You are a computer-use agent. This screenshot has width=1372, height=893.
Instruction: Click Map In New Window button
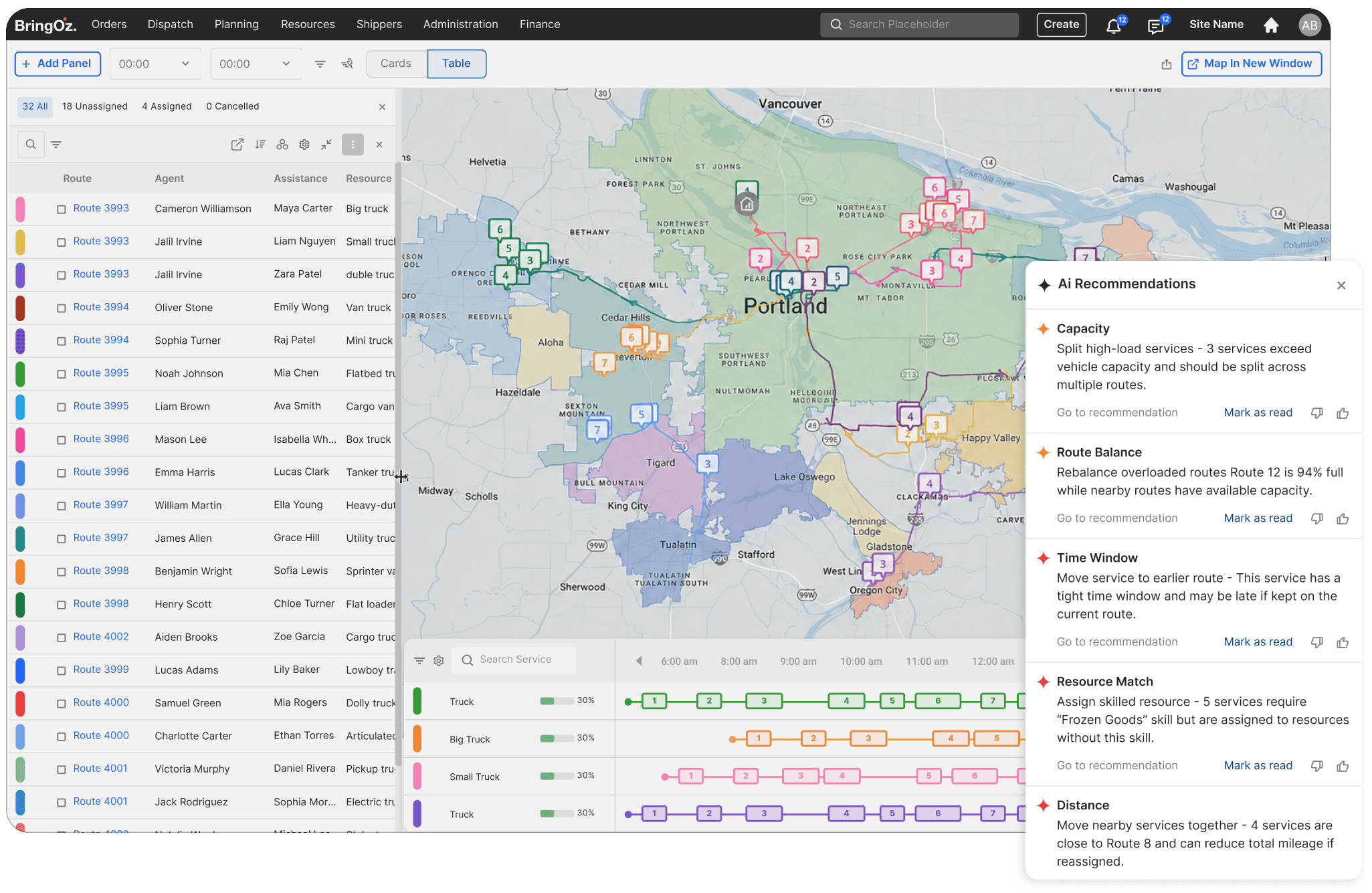tap(1251, 64)
